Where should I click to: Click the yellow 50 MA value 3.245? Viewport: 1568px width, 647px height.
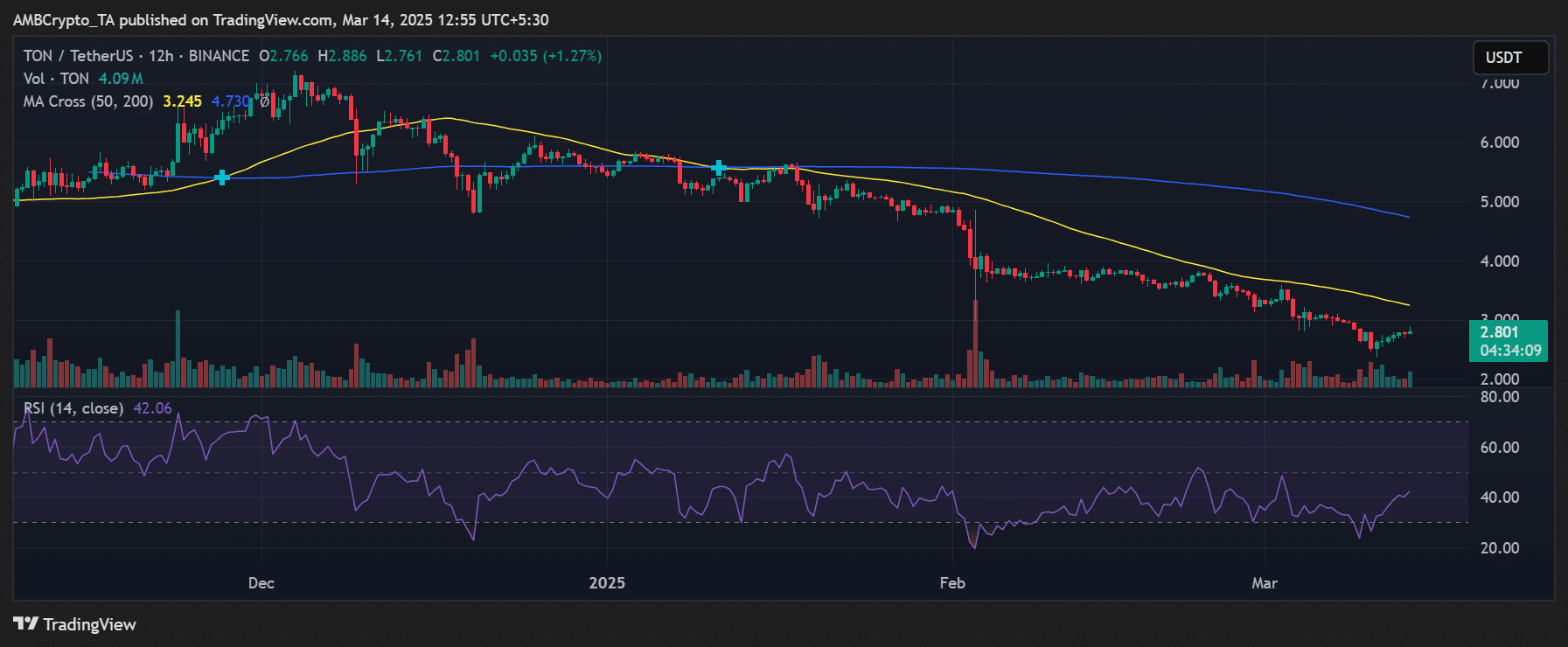pos(182,101)
